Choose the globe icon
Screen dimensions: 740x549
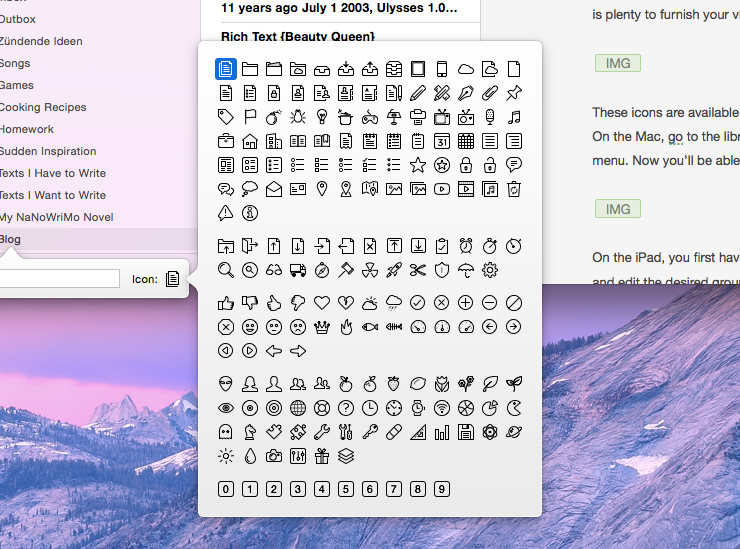(298, 408)
